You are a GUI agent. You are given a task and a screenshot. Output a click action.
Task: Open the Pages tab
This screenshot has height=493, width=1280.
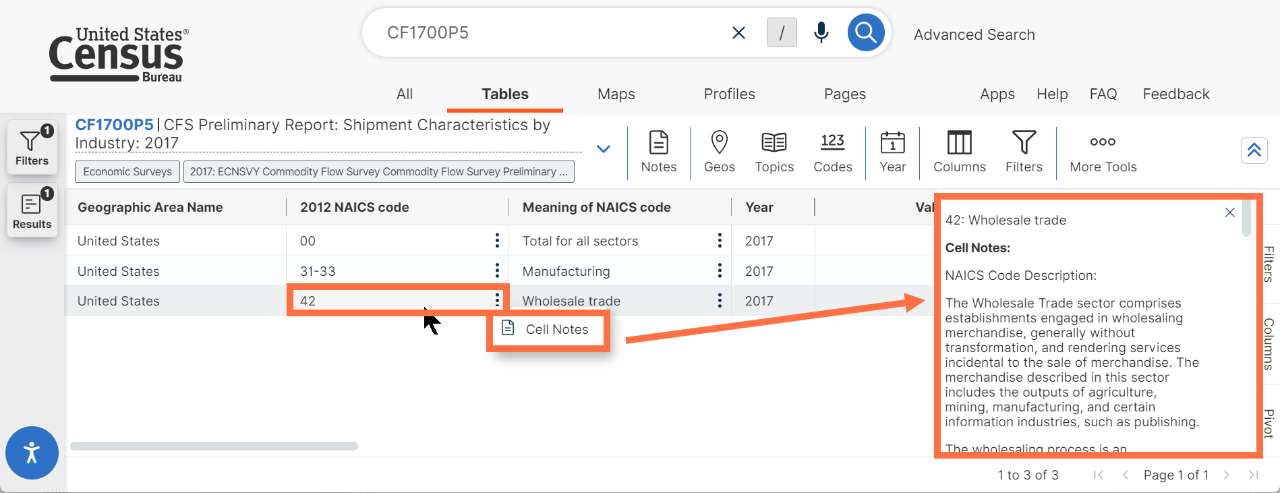point(845,94)
